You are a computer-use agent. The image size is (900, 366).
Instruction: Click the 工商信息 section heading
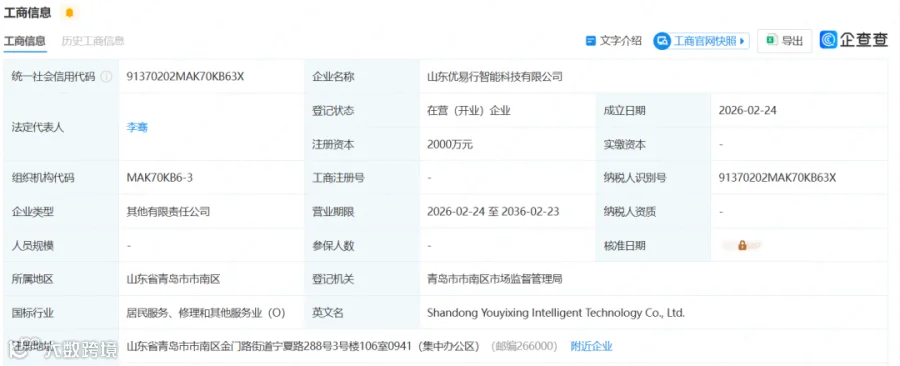(x=28, y=12)
